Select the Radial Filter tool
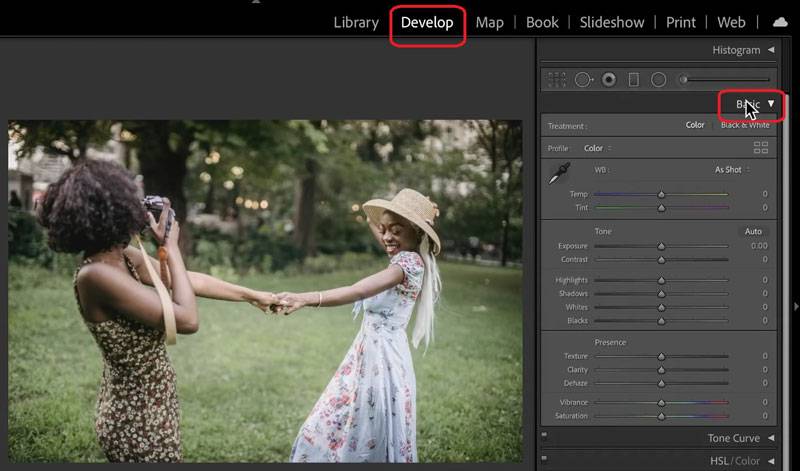 [x=659, y=80]
